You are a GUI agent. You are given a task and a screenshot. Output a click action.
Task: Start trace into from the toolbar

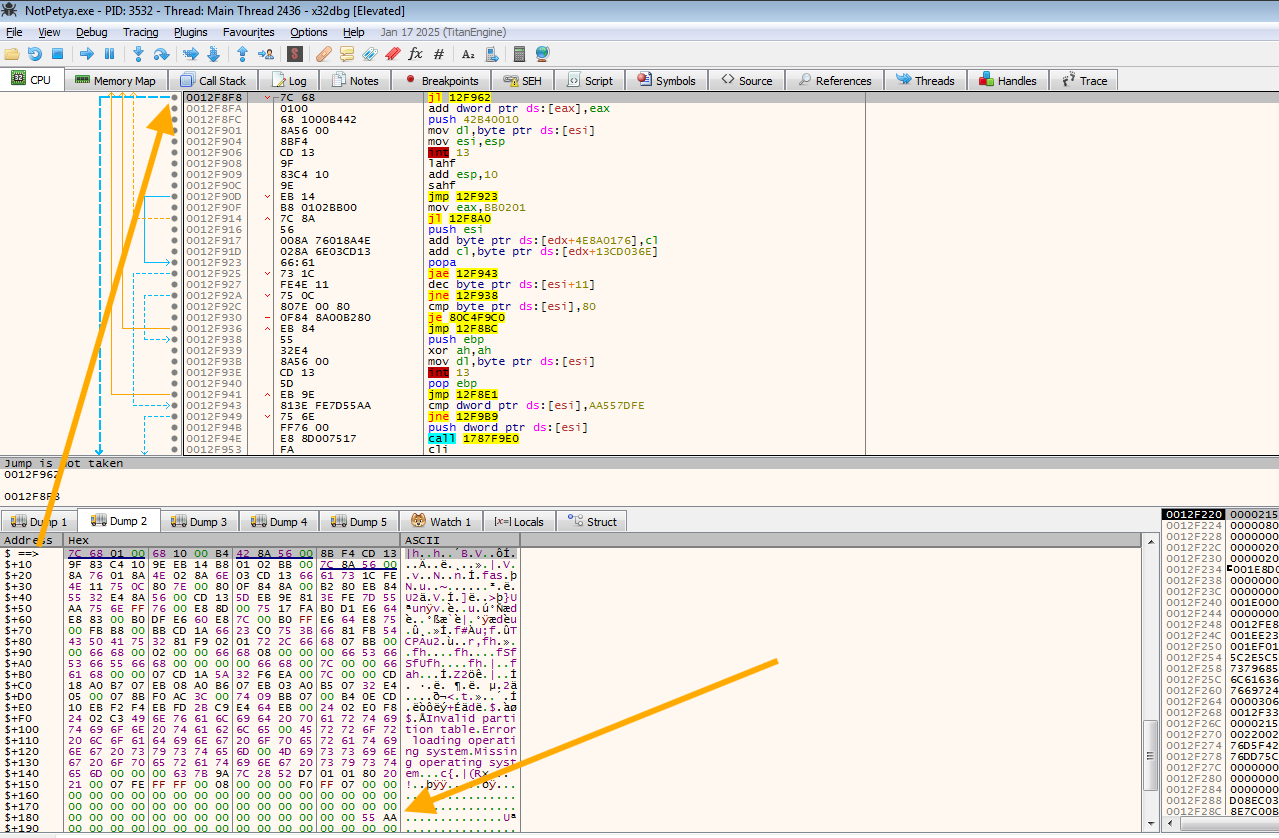coord(191,53)
